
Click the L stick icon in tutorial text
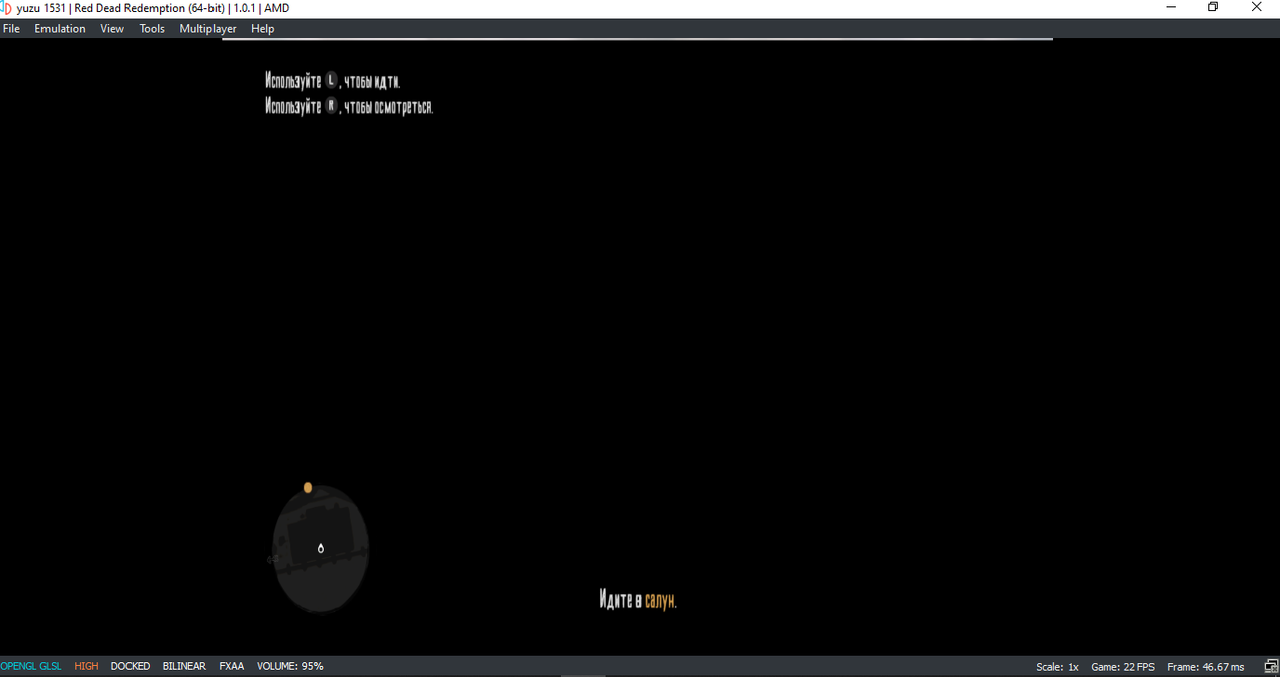pos(332,81)
